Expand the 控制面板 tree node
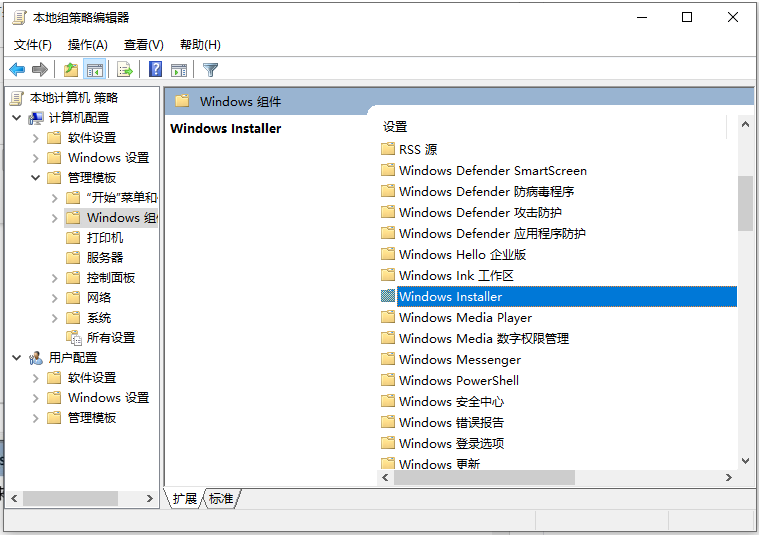Viewport: 759px width, 535px height. coord(55,278)
